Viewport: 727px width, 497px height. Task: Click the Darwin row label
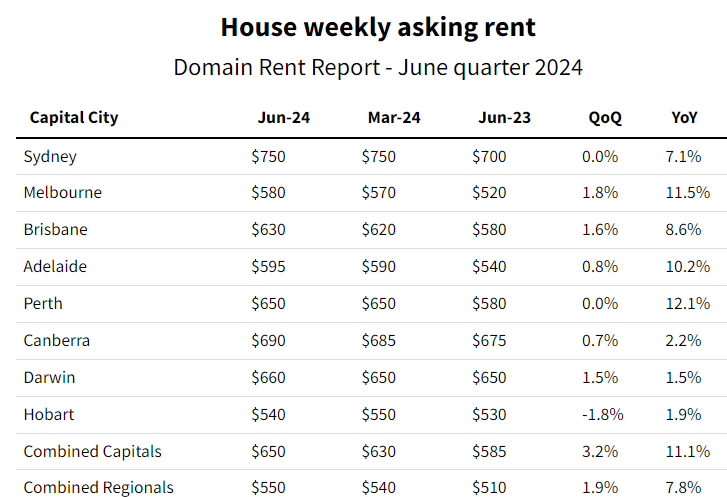(x=50, y=377)
